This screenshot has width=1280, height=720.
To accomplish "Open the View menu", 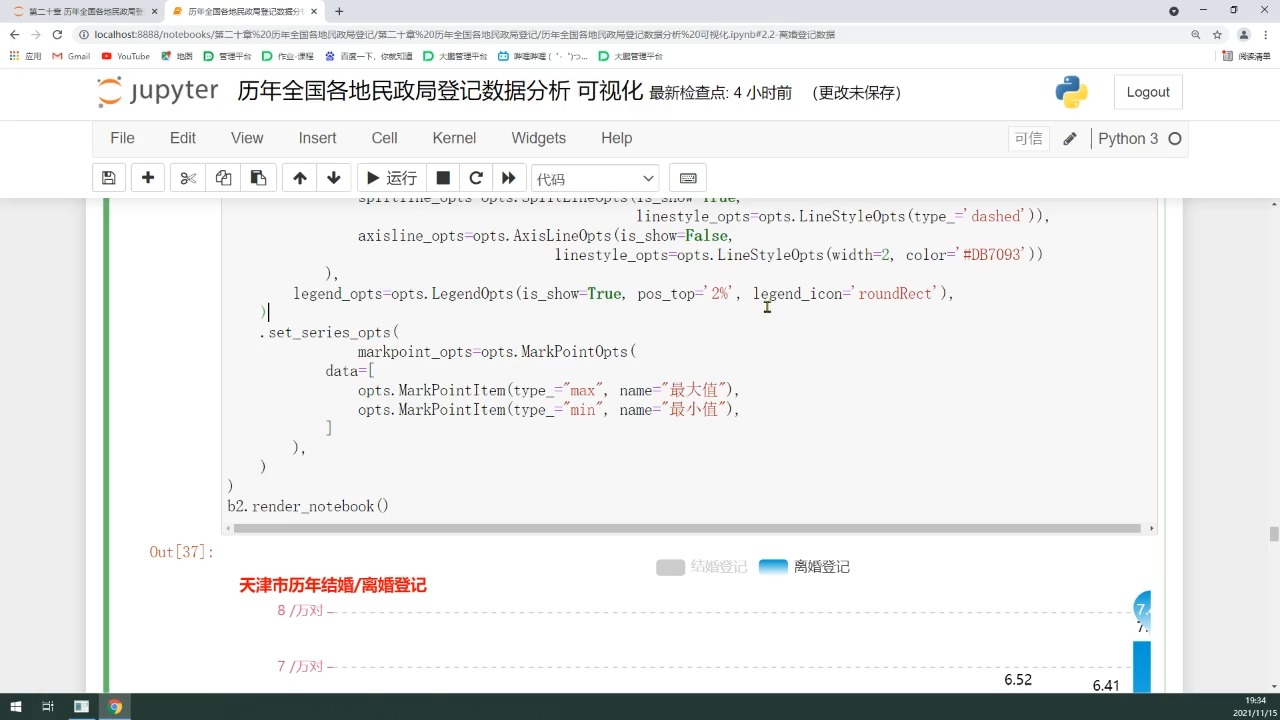I will pyautogui.click(x=247, y=138).
